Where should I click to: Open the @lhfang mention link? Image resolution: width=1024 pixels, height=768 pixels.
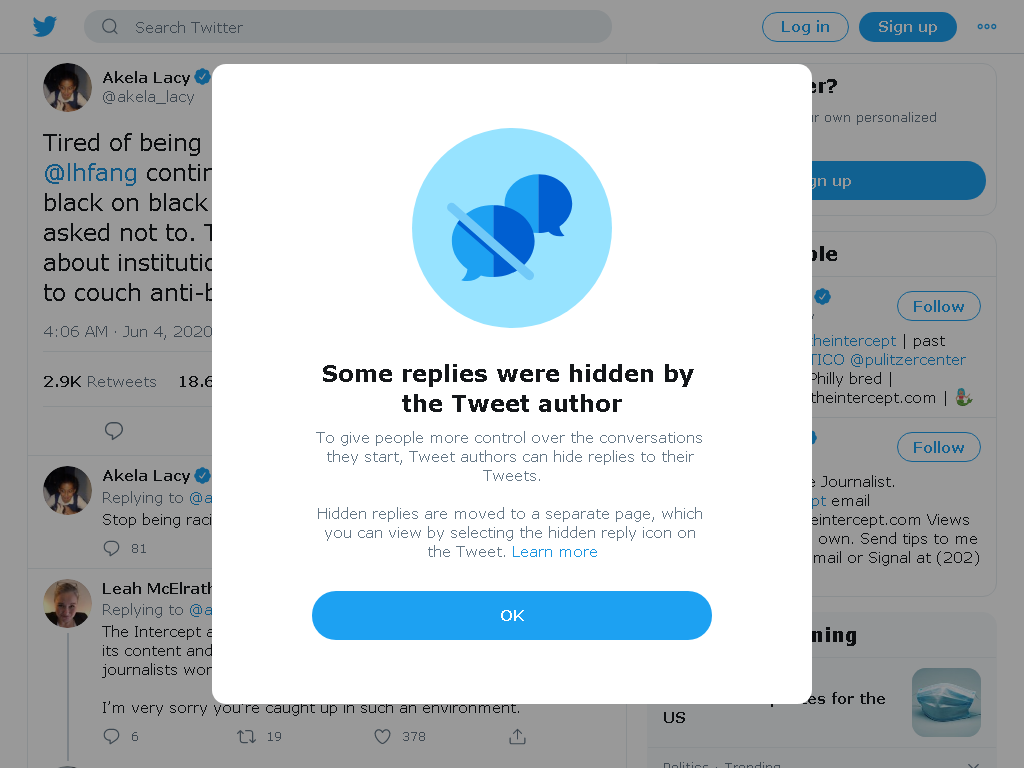pyautogui.click(x=90, y=173)
